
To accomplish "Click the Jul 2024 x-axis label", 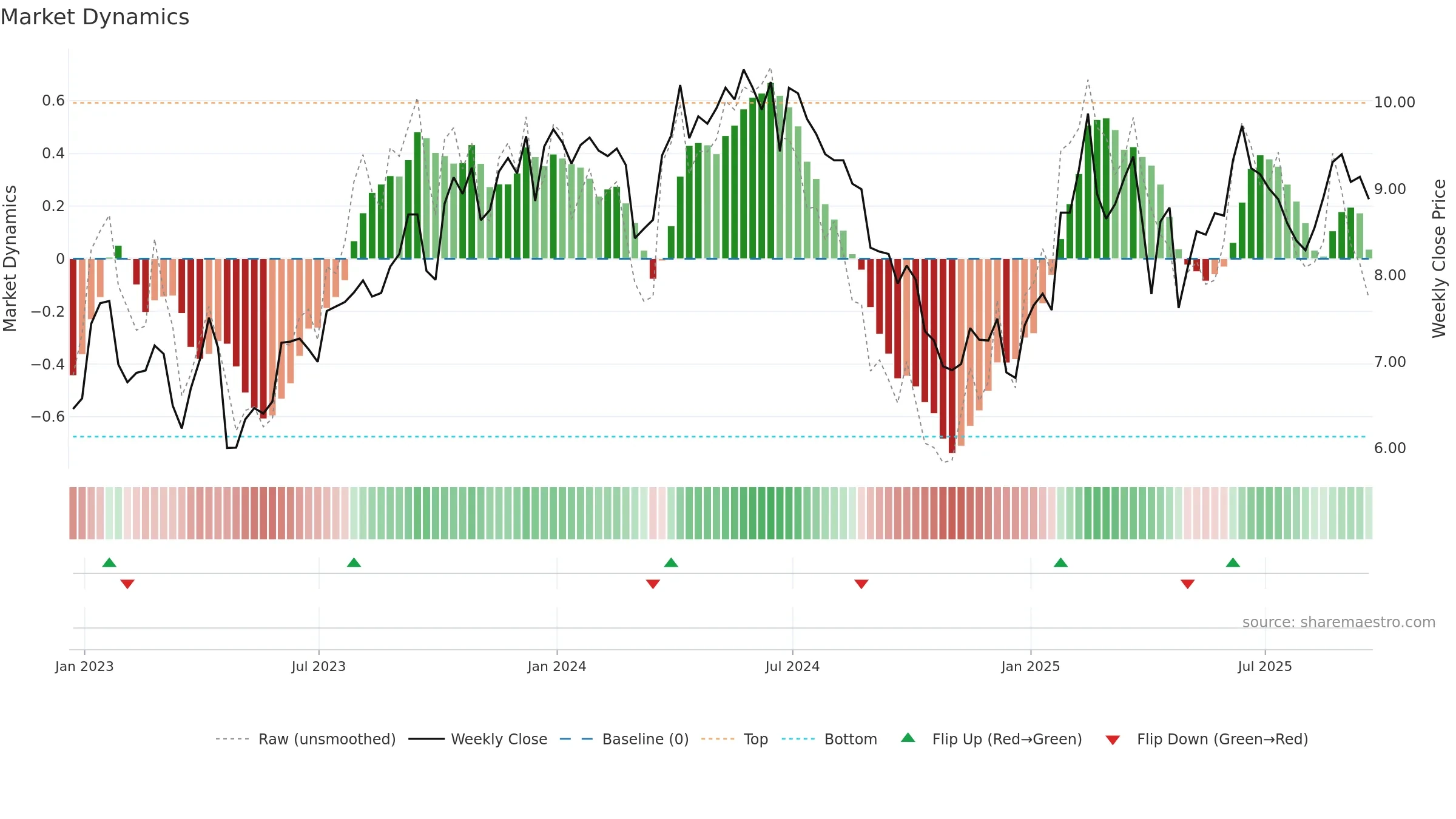I will 792,666.
